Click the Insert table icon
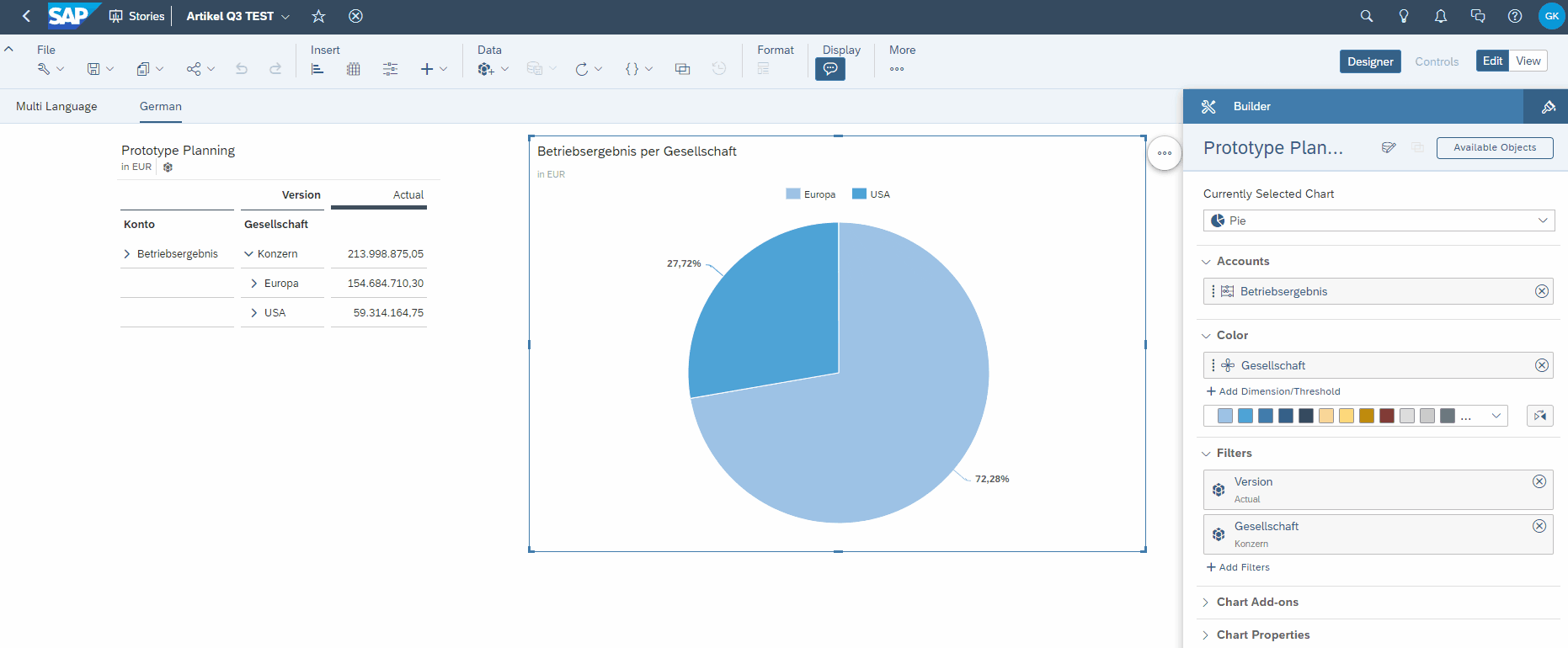This screenshot has height=648, width=1568. (x=354, y=69)
